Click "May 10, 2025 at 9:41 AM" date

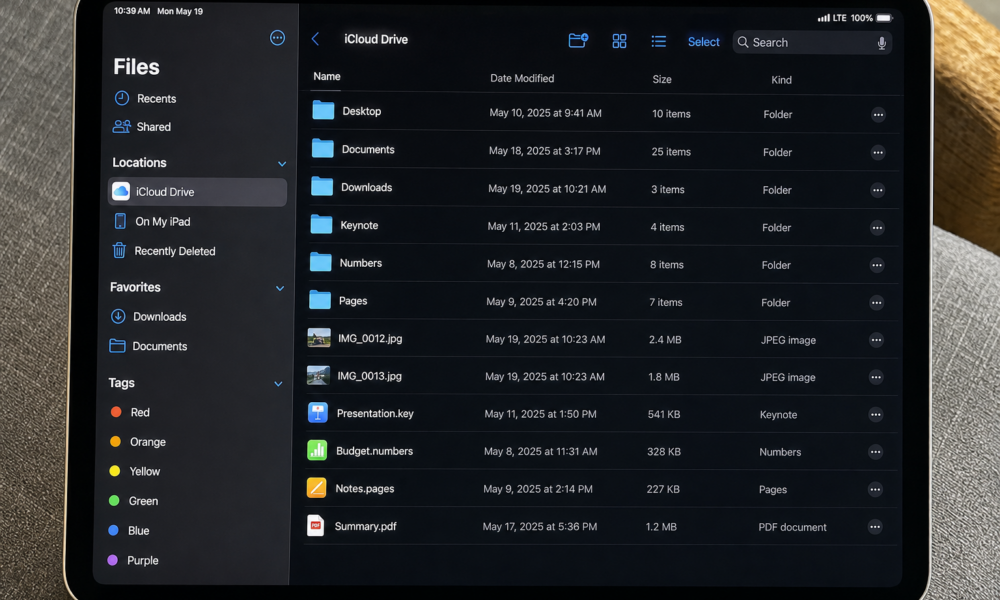click(545, 113)
